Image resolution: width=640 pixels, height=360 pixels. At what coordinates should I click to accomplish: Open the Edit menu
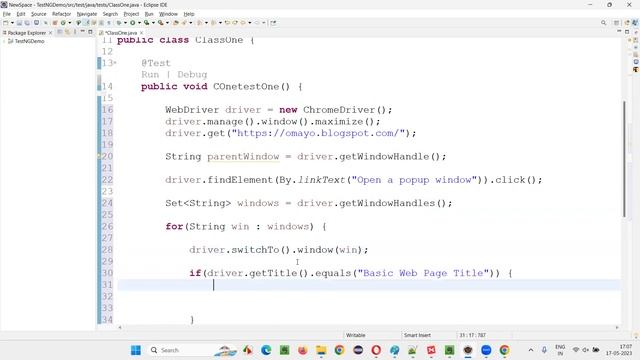tap(21, 14)
